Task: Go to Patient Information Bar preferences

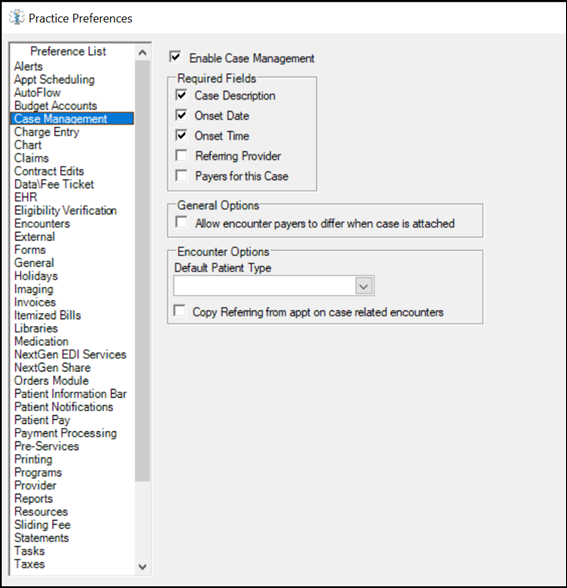Action: tap(70, 394)
